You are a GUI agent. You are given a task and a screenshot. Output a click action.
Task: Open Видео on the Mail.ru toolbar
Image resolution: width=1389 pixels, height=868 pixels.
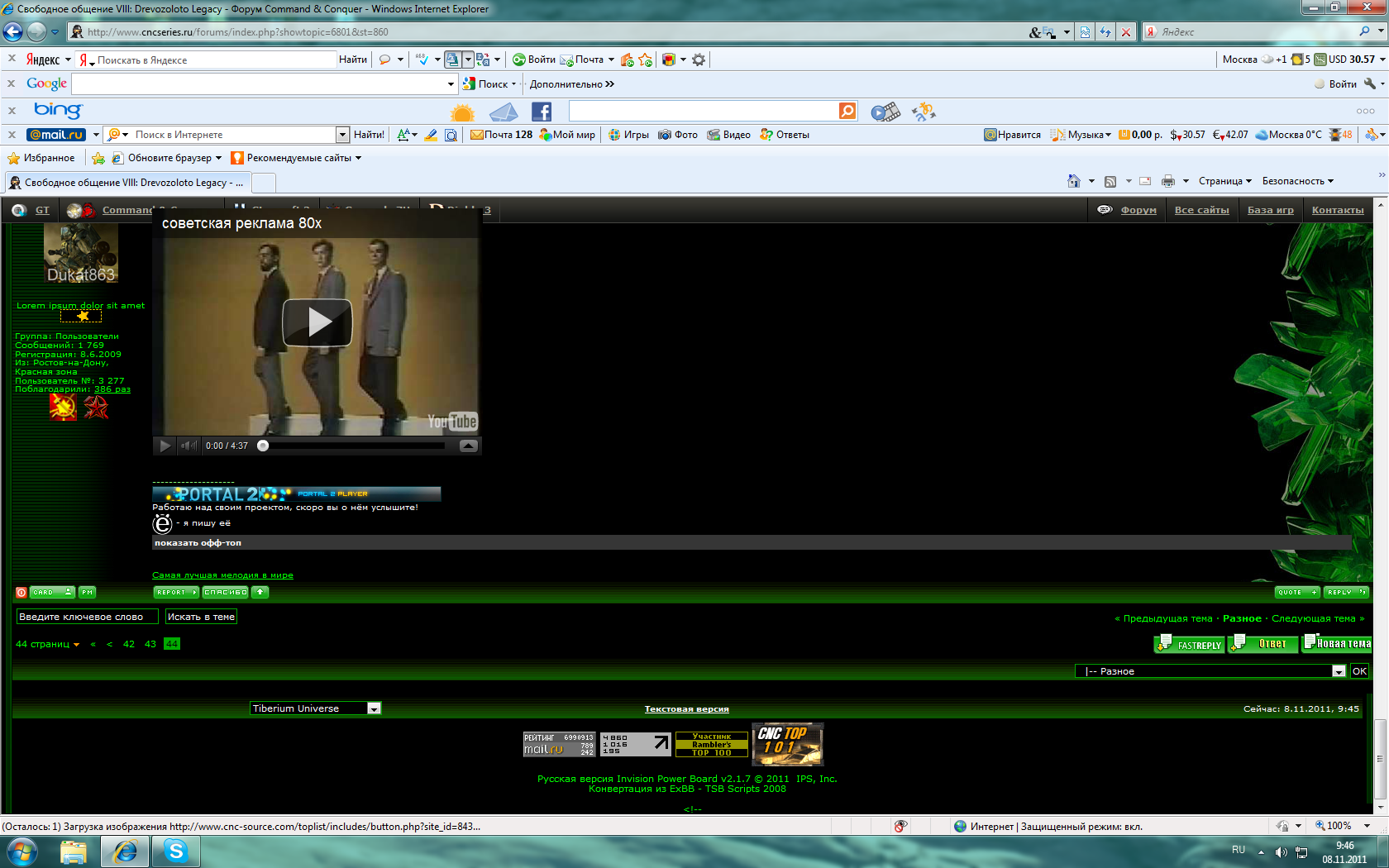coord(729,135)
